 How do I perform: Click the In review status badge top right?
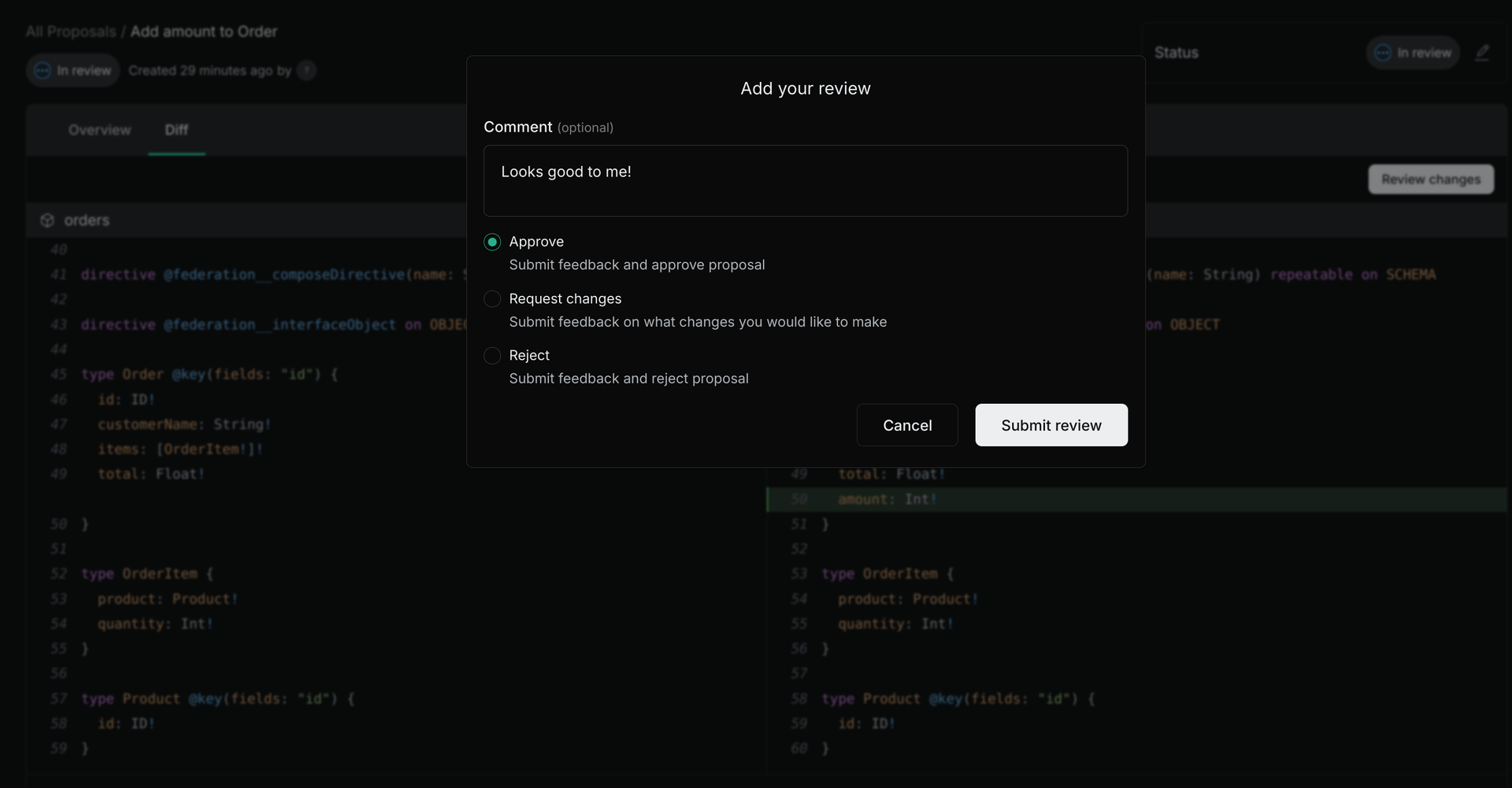coord(1413,53)
